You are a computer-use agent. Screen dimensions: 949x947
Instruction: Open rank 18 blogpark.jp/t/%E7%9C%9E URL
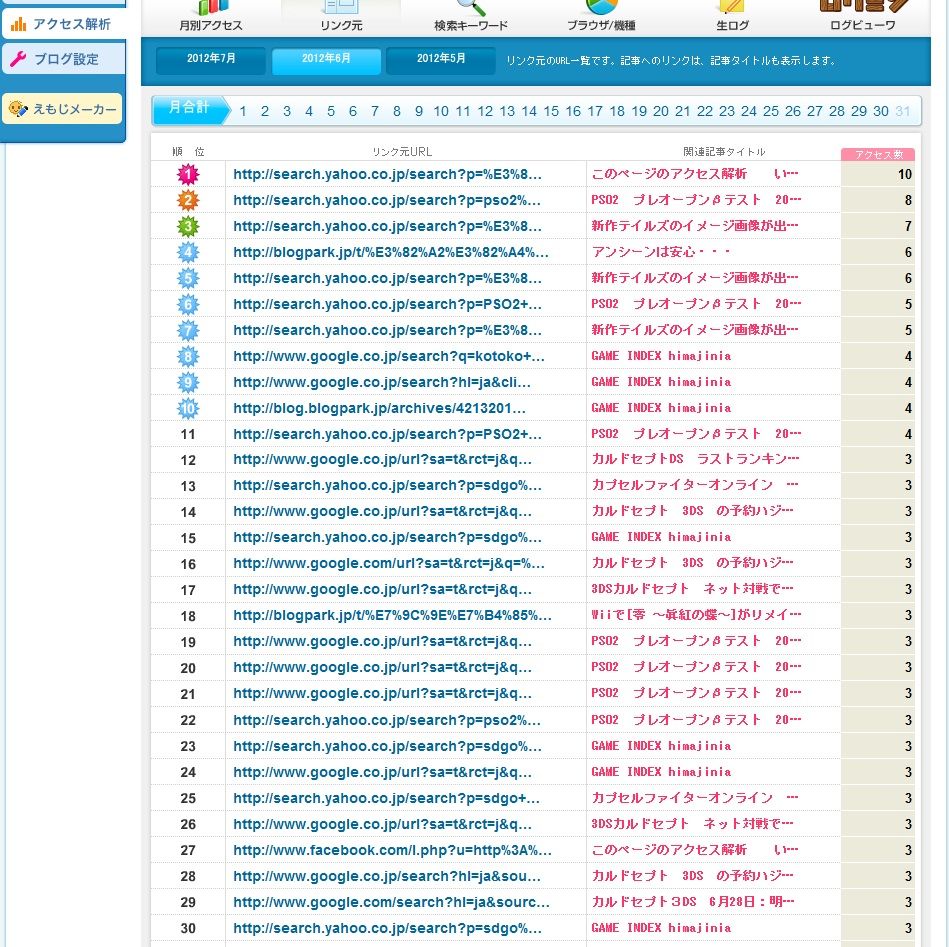(x=392, y=616)
